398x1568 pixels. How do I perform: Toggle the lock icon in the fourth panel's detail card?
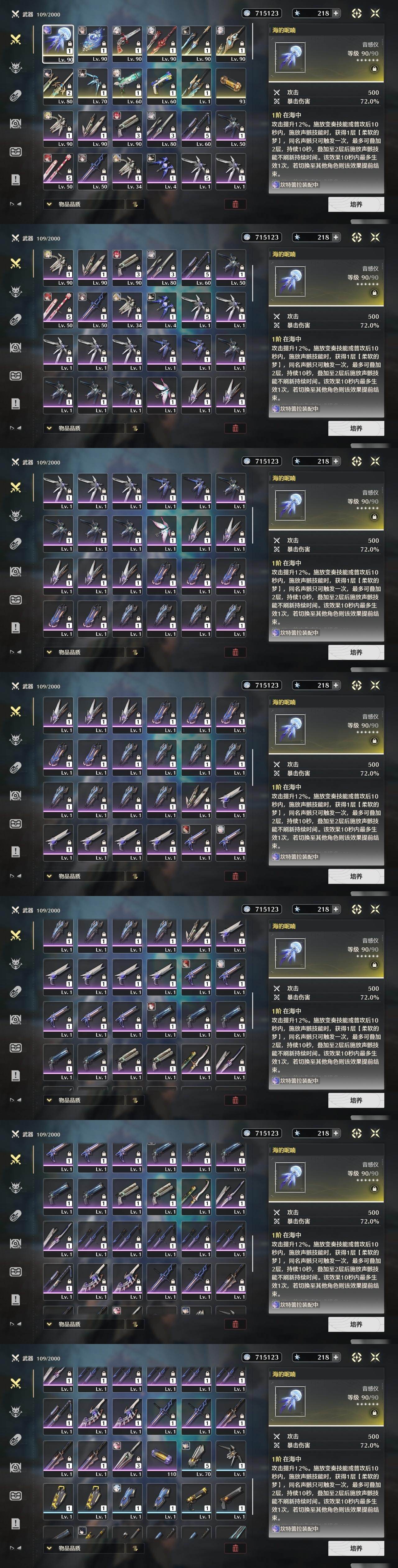coord(374,741)
